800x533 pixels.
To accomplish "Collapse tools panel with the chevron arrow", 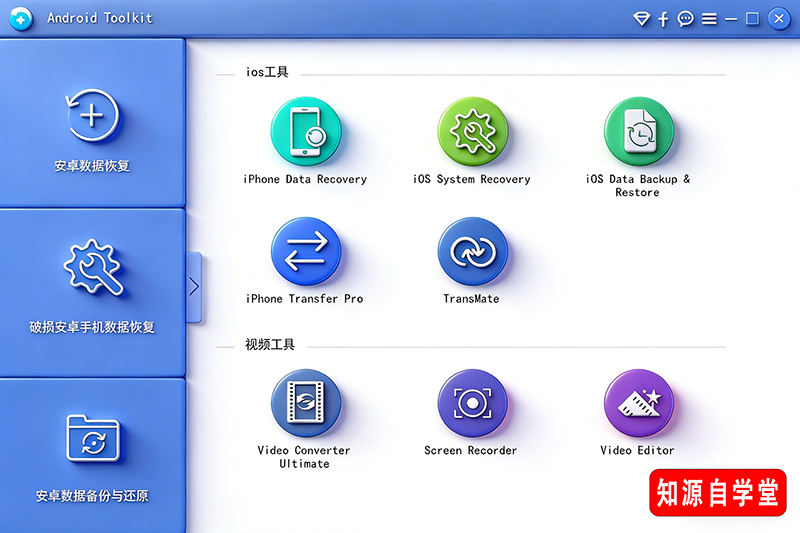I will [194, 287].
